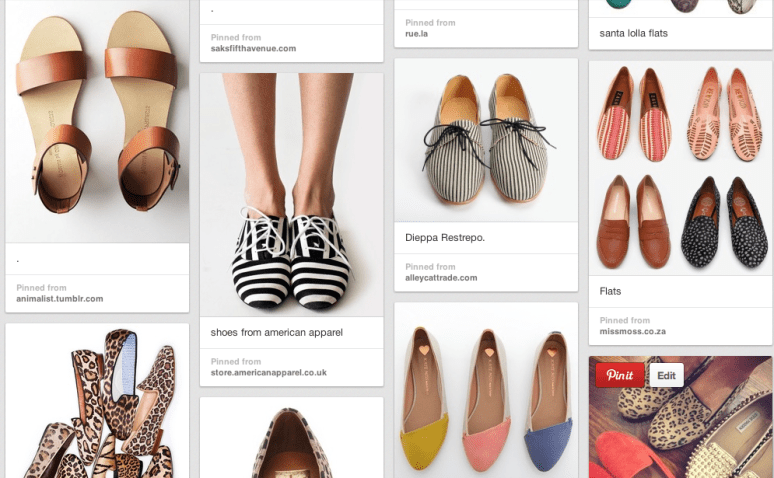Click the 'shoes from american apparel' caption

click(276, 332)
